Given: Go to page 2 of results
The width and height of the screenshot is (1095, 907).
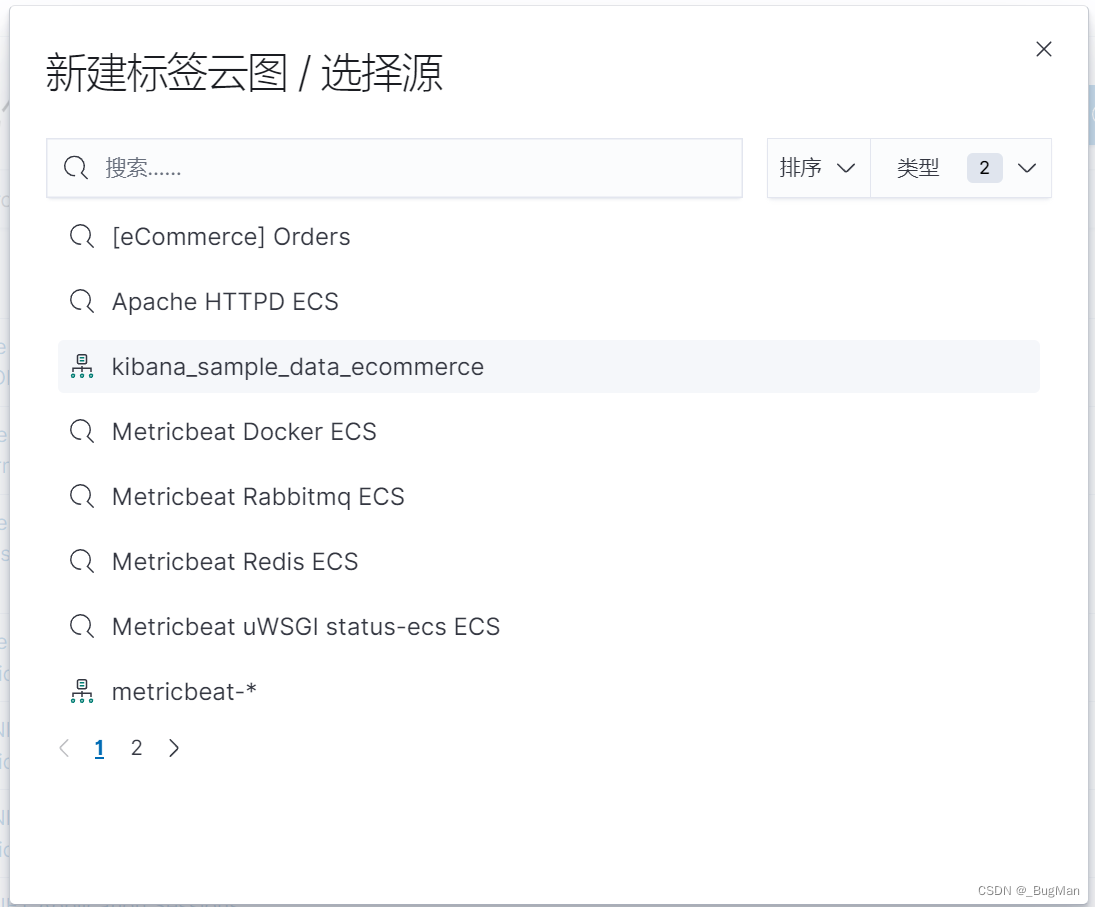Looking at the screenshot, I should coord(136,748).
